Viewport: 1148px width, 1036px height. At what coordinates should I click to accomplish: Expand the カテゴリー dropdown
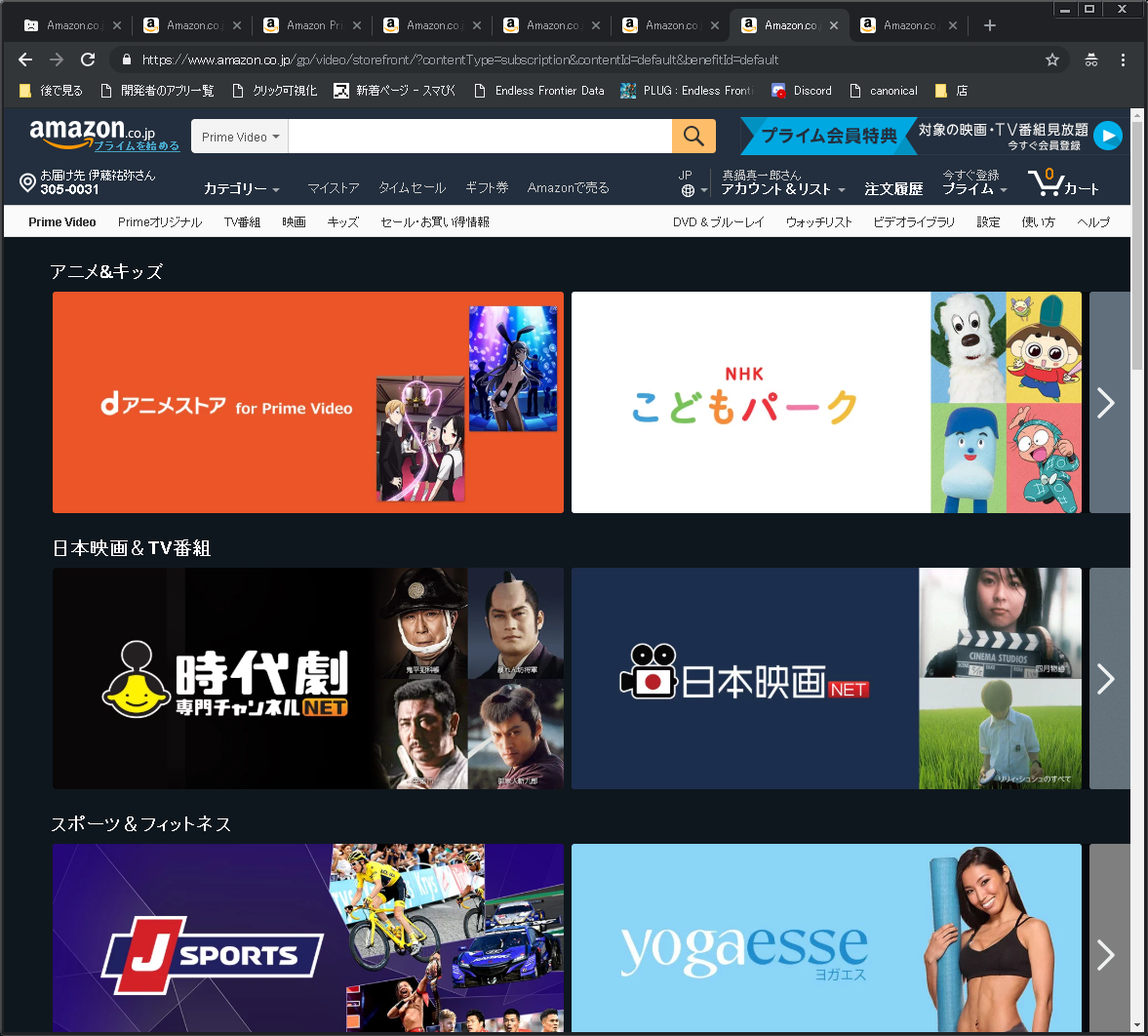click(x=242, y=189)
